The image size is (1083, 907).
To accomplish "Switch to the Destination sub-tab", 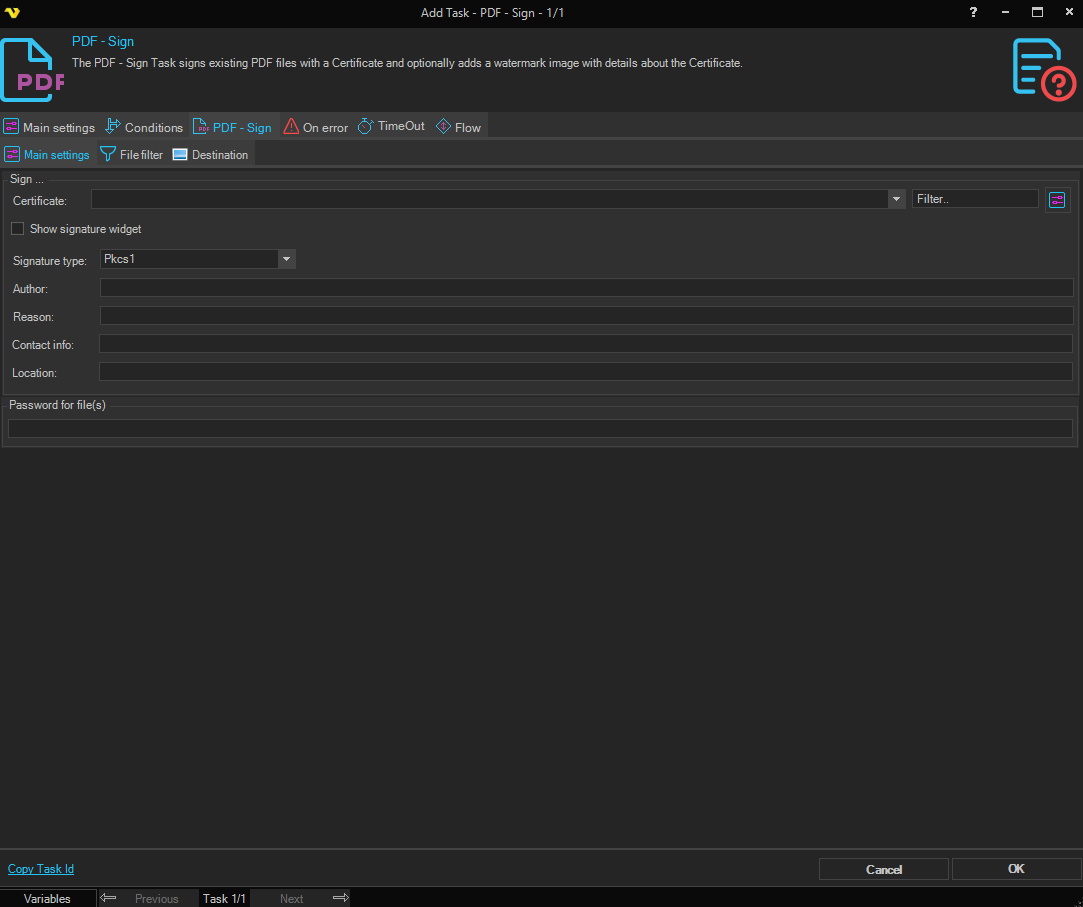I will (x=210, y=155).
